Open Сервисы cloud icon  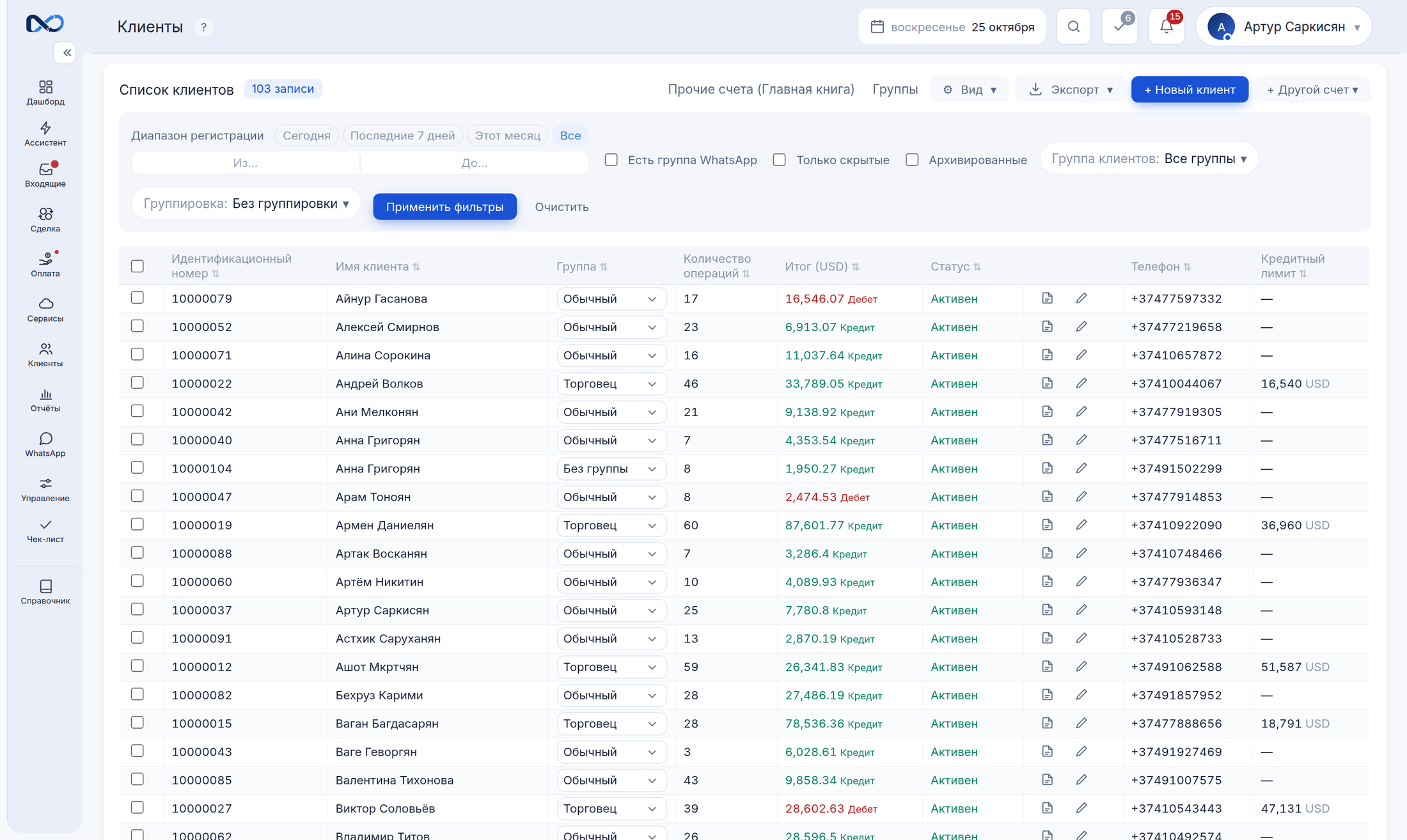tap(45, 309)
